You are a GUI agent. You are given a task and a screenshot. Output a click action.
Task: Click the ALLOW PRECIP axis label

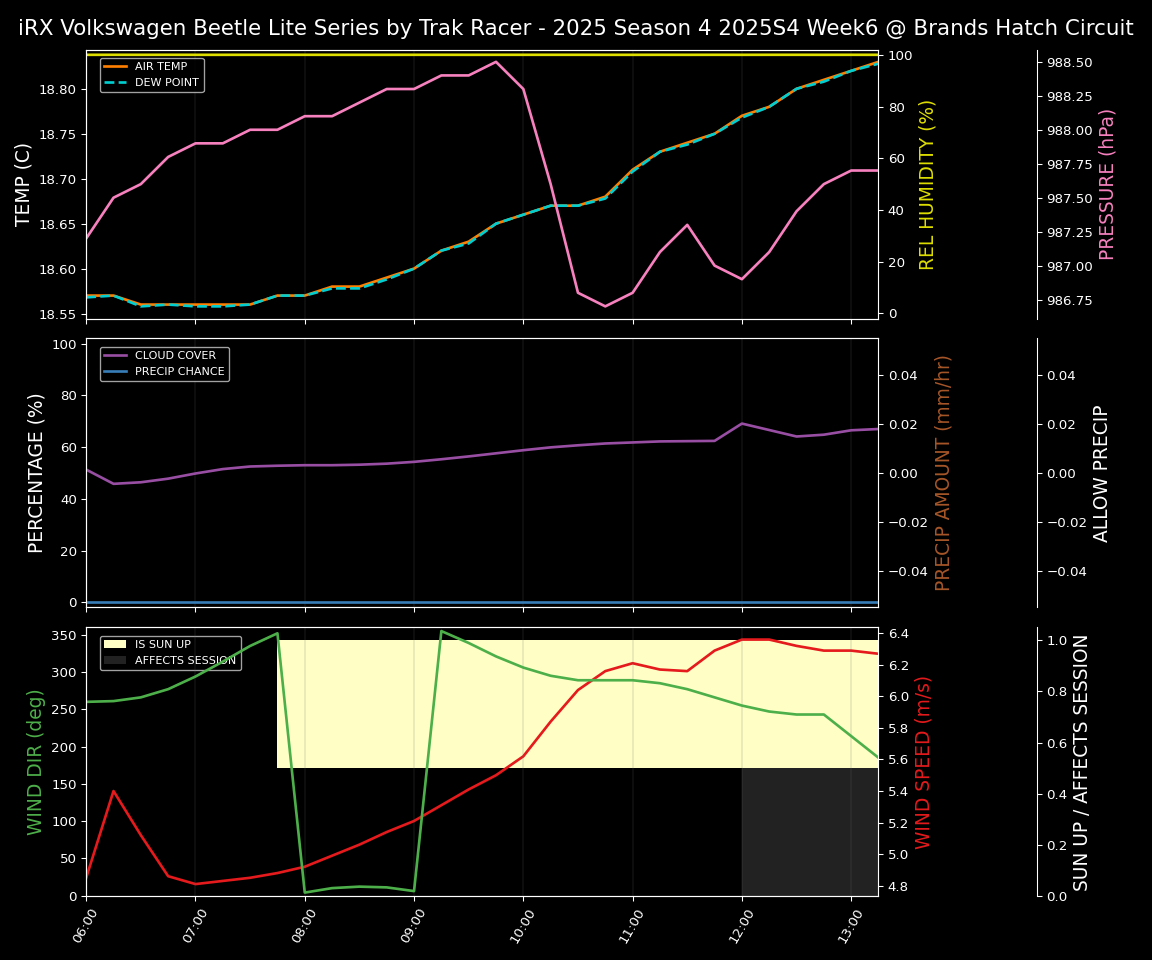tap(1102, 472)
